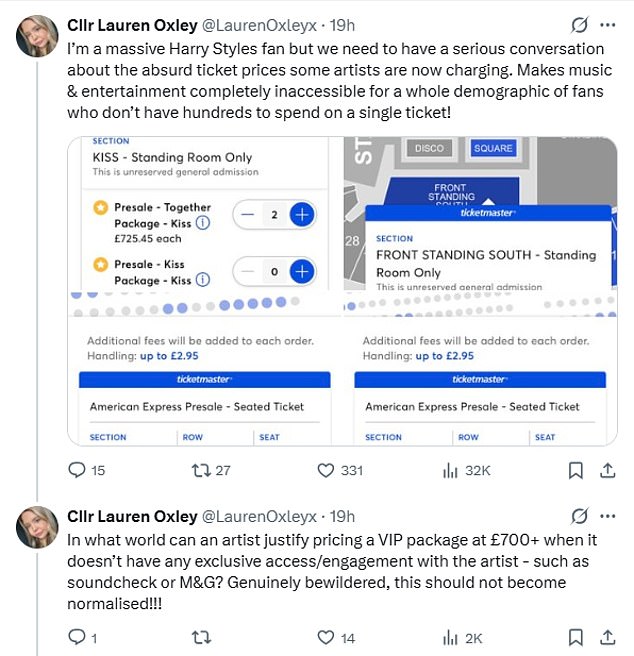The height and width of the screenshot is (656, 634).
Task: Bookmark the second tweet about VIP pricing
Action: click(x=576, y=636)
